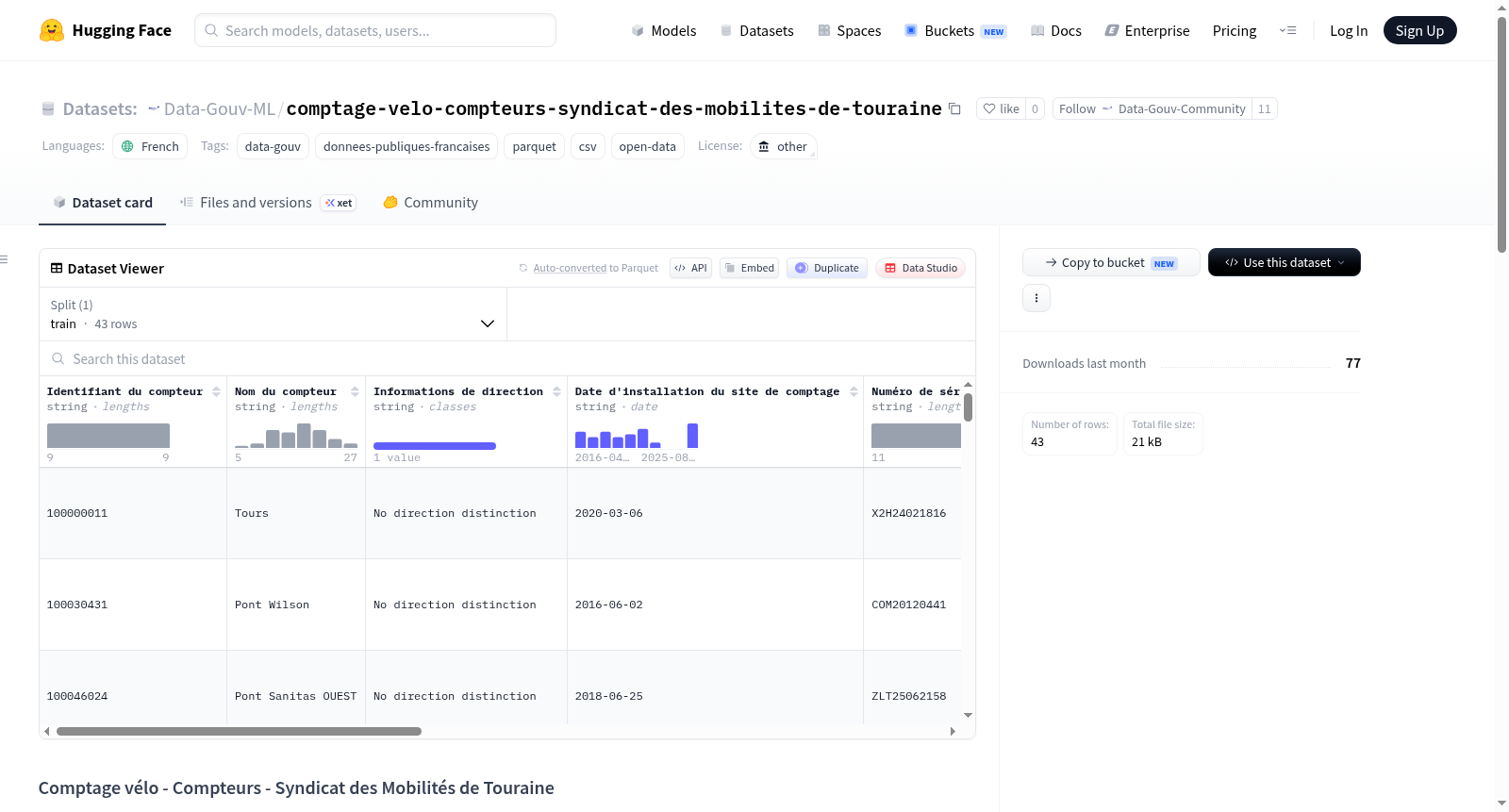The width and height of the screenshot is (1509, 812).
Task: Expand the Split train dropdown
Action: coord(273,314)
